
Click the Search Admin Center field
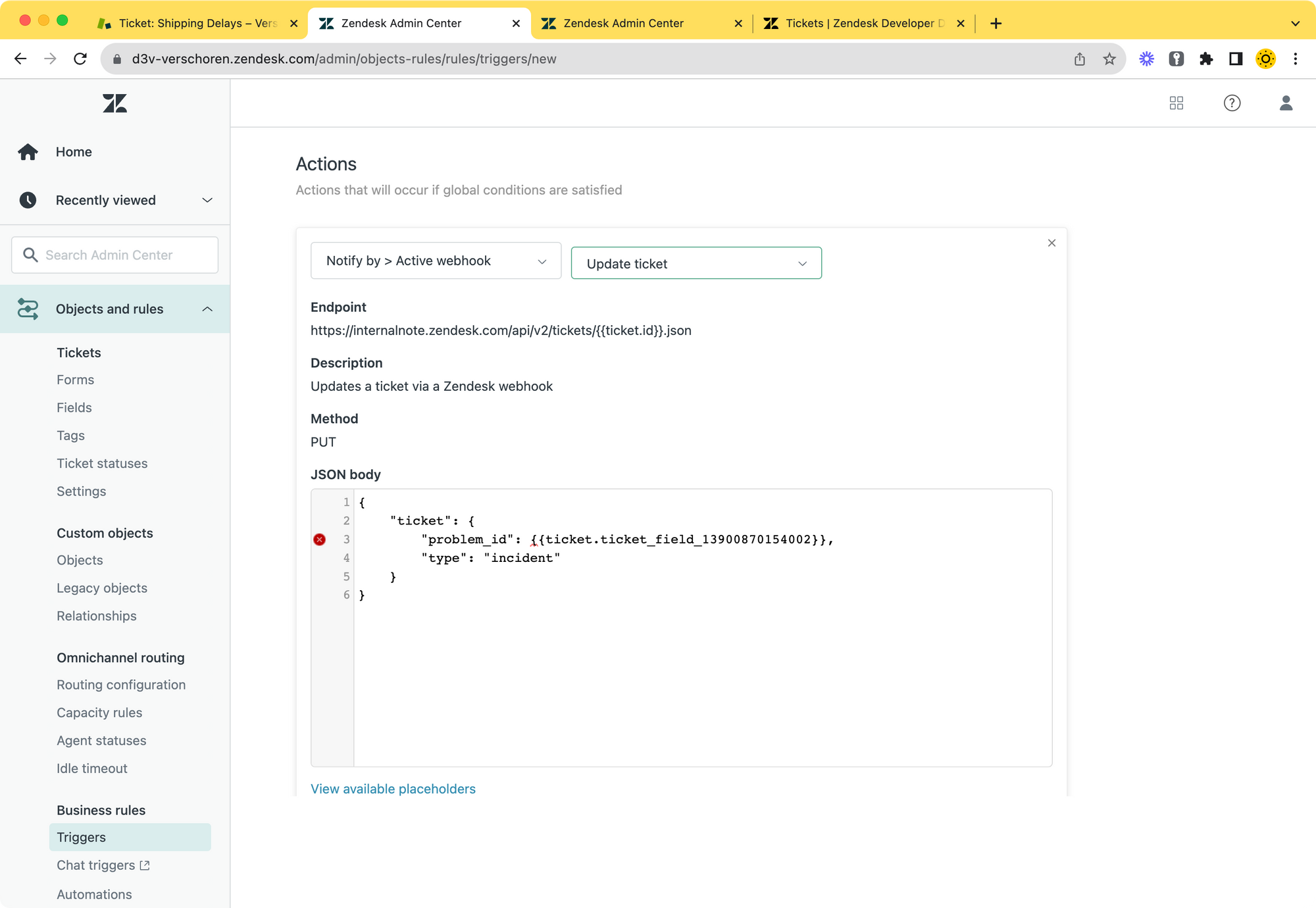(x=115, y=255)
